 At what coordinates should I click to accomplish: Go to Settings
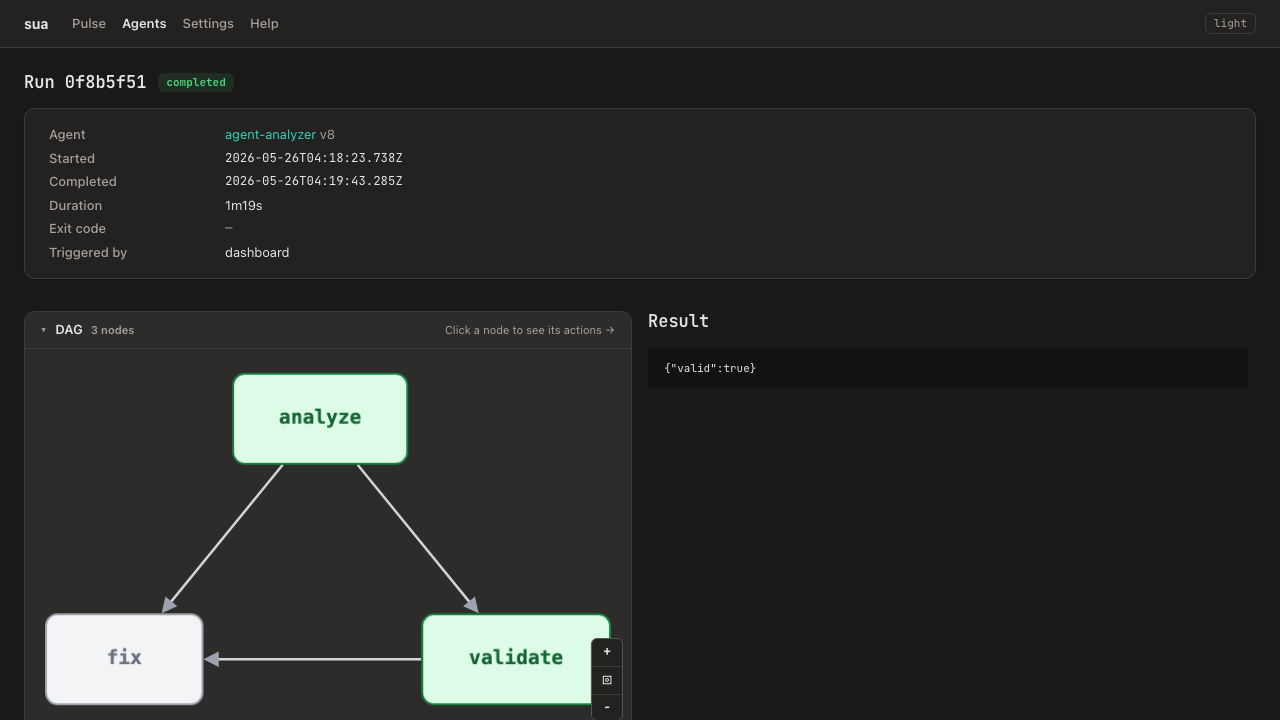(208, 23)
